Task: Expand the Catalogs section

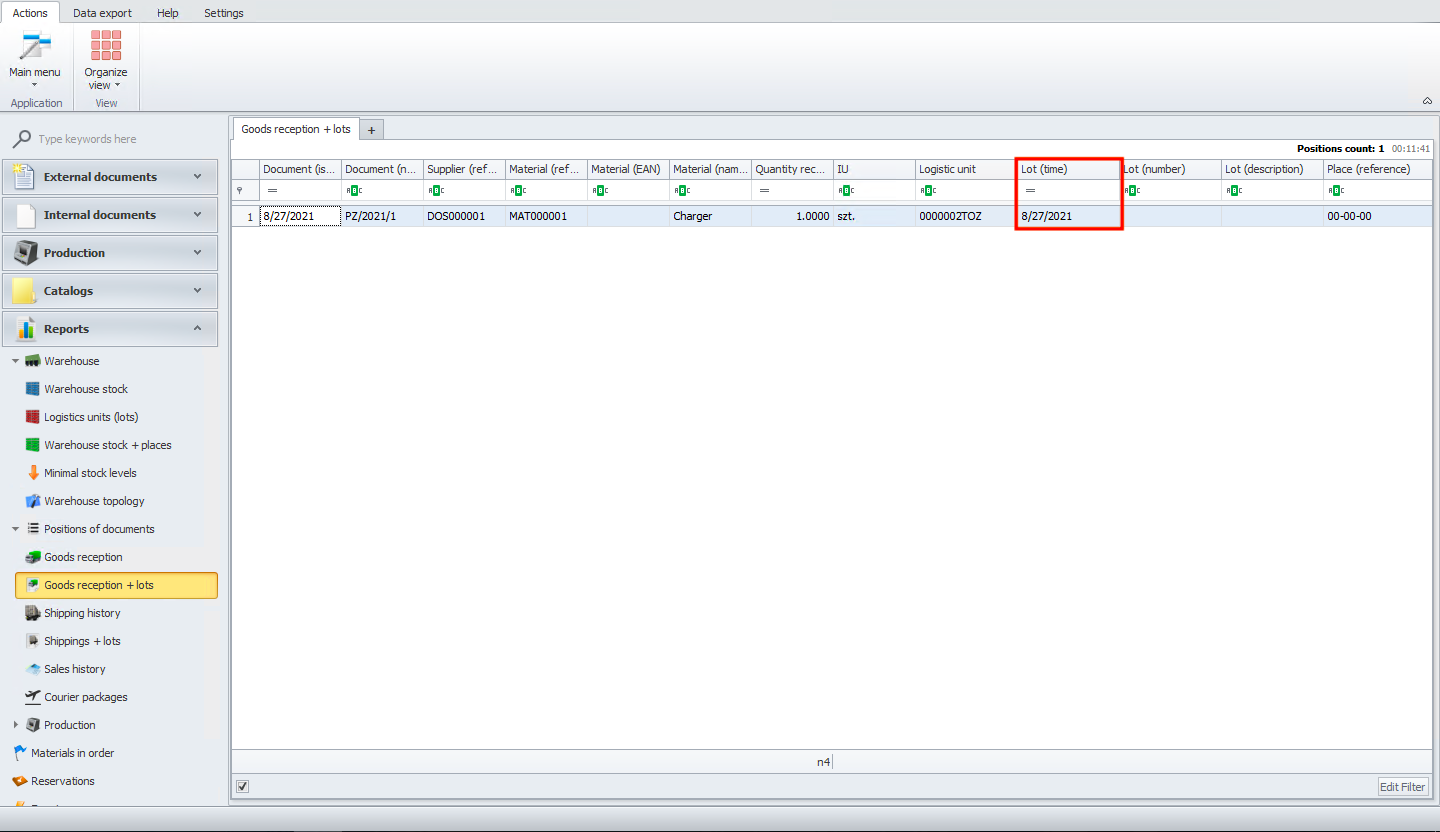Action: [x=110, y=291]
